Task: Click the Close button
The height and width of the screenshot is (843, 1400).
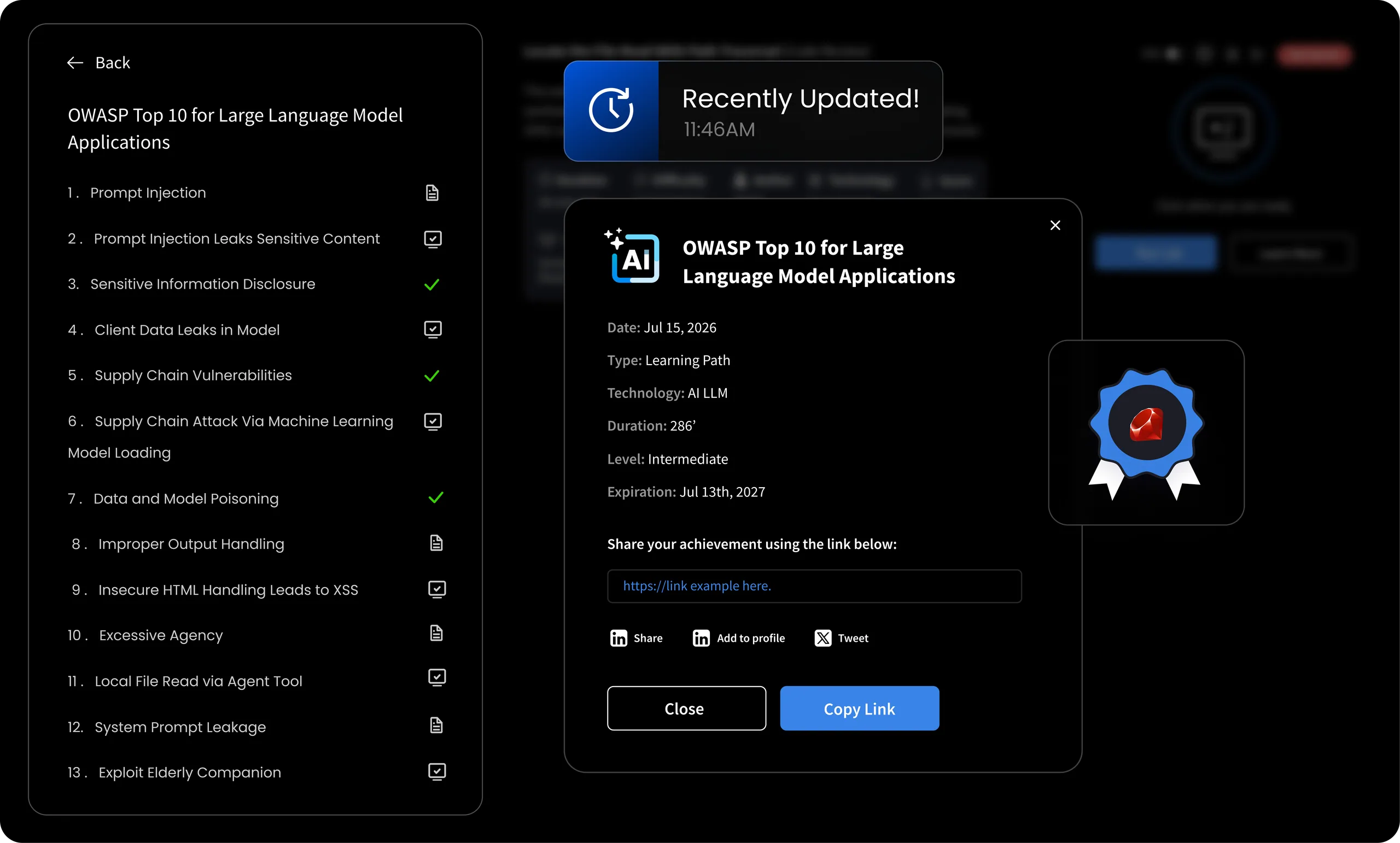Action: pos(686,709)
